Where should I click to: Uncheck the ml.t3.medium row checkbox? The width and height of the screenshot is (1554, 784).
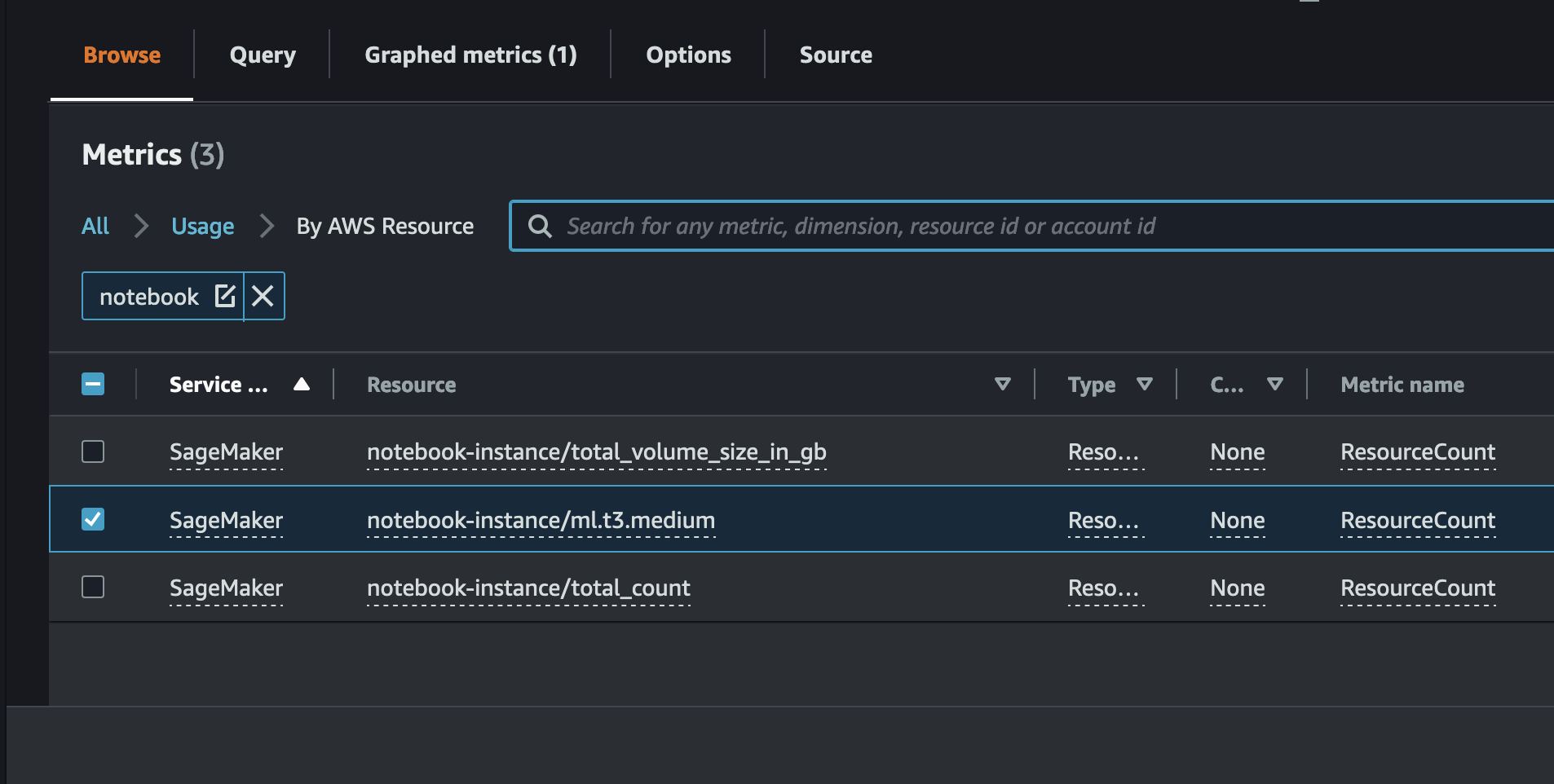(x=92, y=519)
